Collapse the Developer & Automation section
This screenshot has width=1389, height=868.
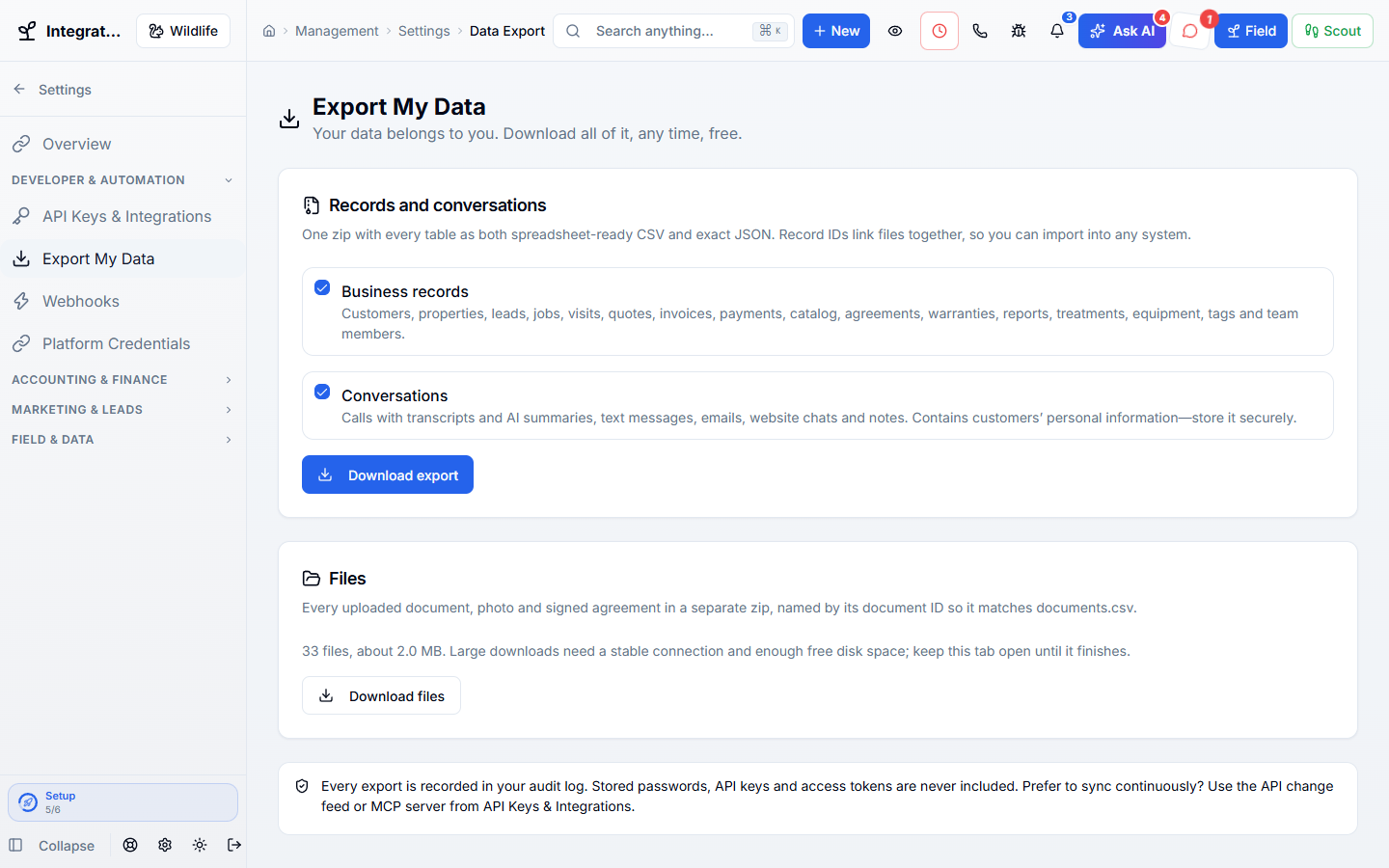[x=123, y=180]
